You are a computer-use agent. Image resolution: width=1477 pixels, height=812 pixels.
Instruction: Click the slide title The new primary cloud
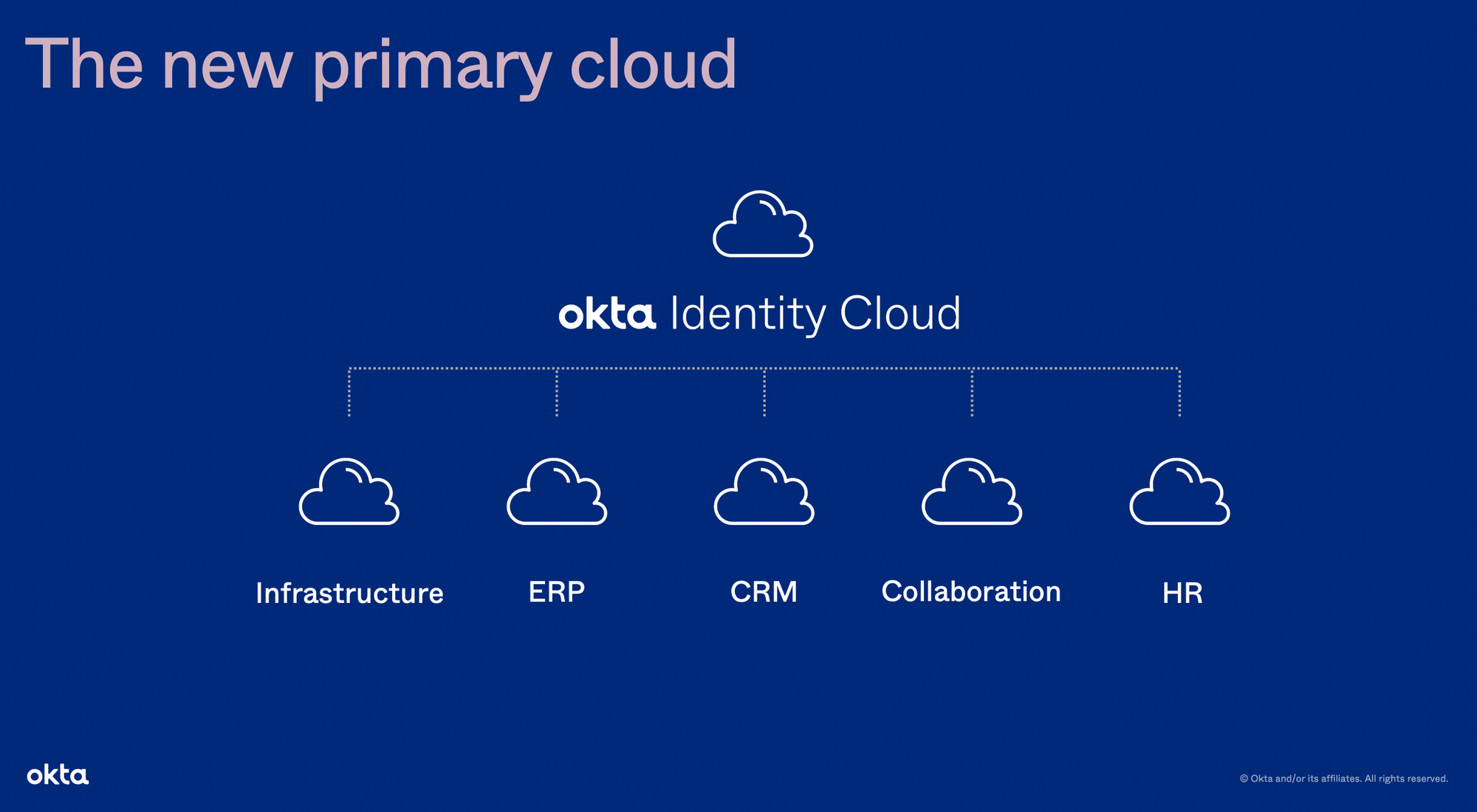coord(380,65)
